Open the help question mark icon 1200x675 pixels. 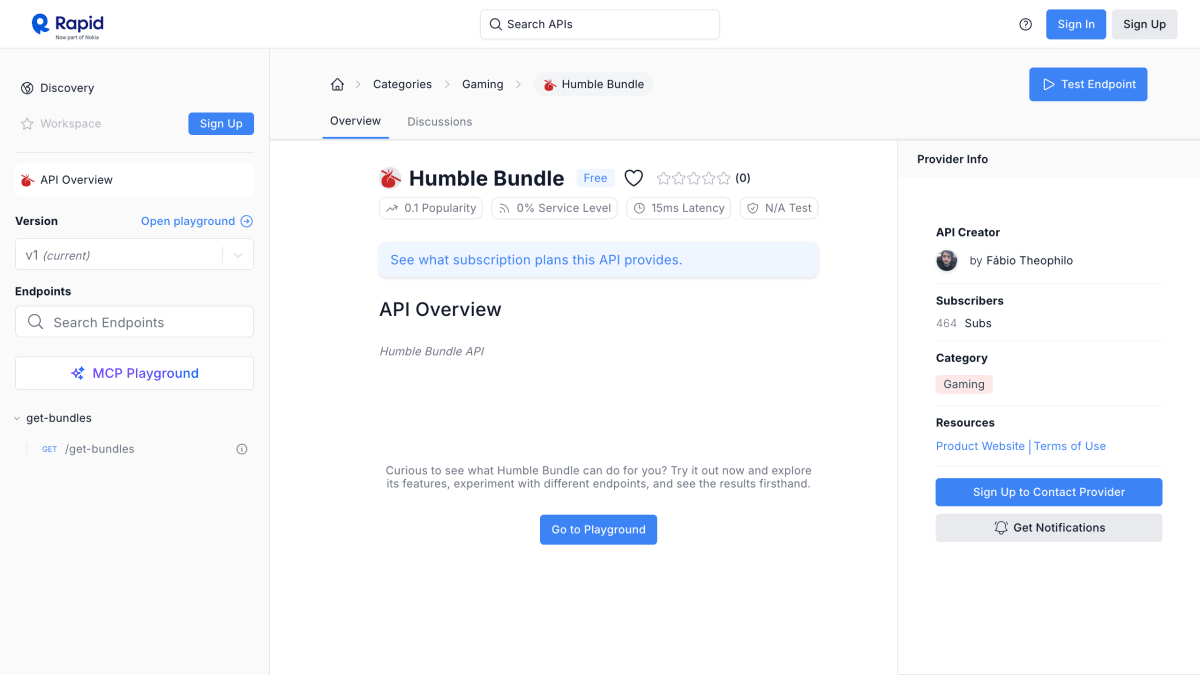tap(1025, 24)
